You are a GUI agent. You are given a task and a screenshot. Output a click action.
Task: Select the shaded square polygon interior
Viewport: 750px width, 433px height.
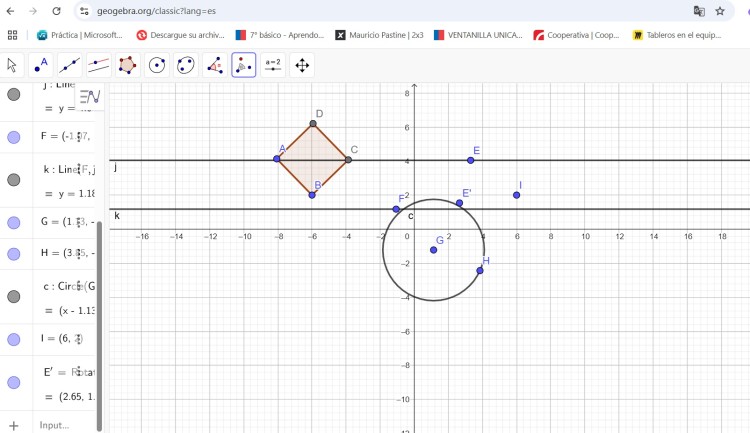pos(312,159)
